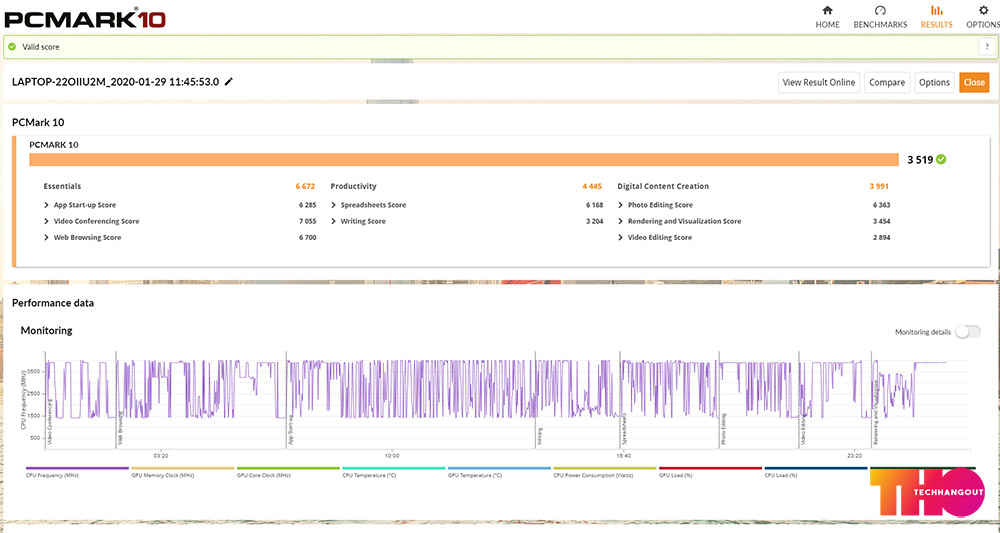Click the Productivity heading
This screenshot has height=533, width=1000.
click(x=353, y=186)
